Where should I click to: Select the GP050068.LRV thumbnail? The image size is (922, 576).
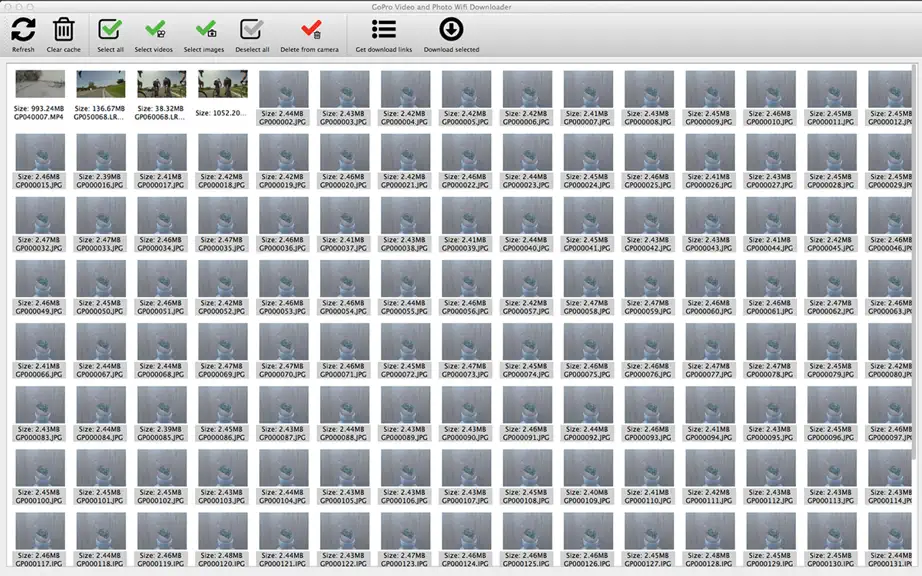pyautogui.click(x=101, y=84)
